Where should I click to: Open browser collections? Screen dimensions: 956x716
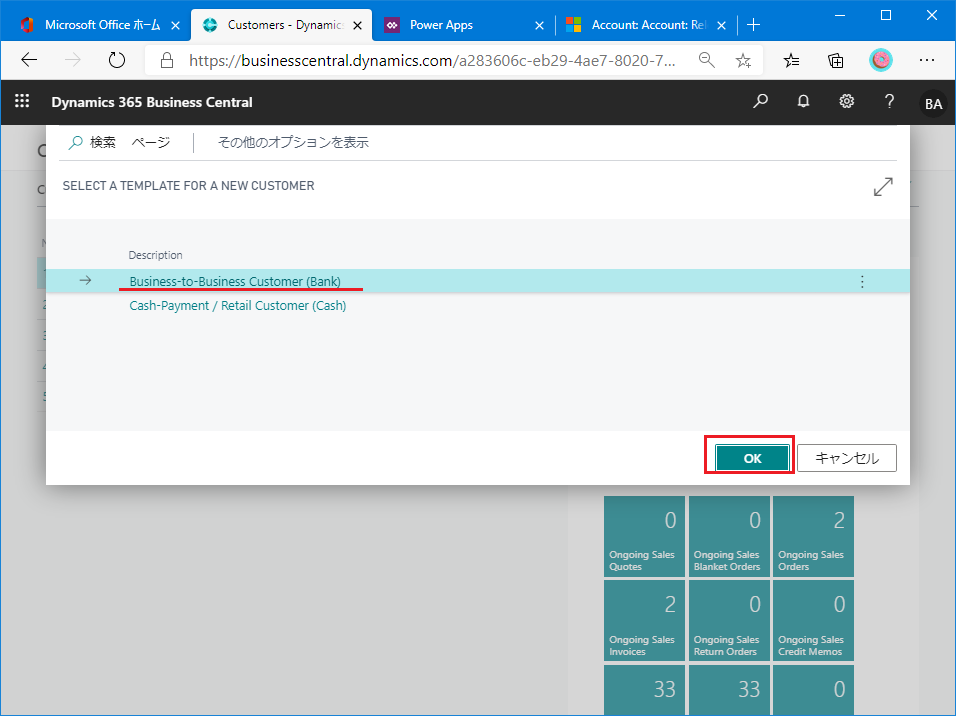point(835,60)
